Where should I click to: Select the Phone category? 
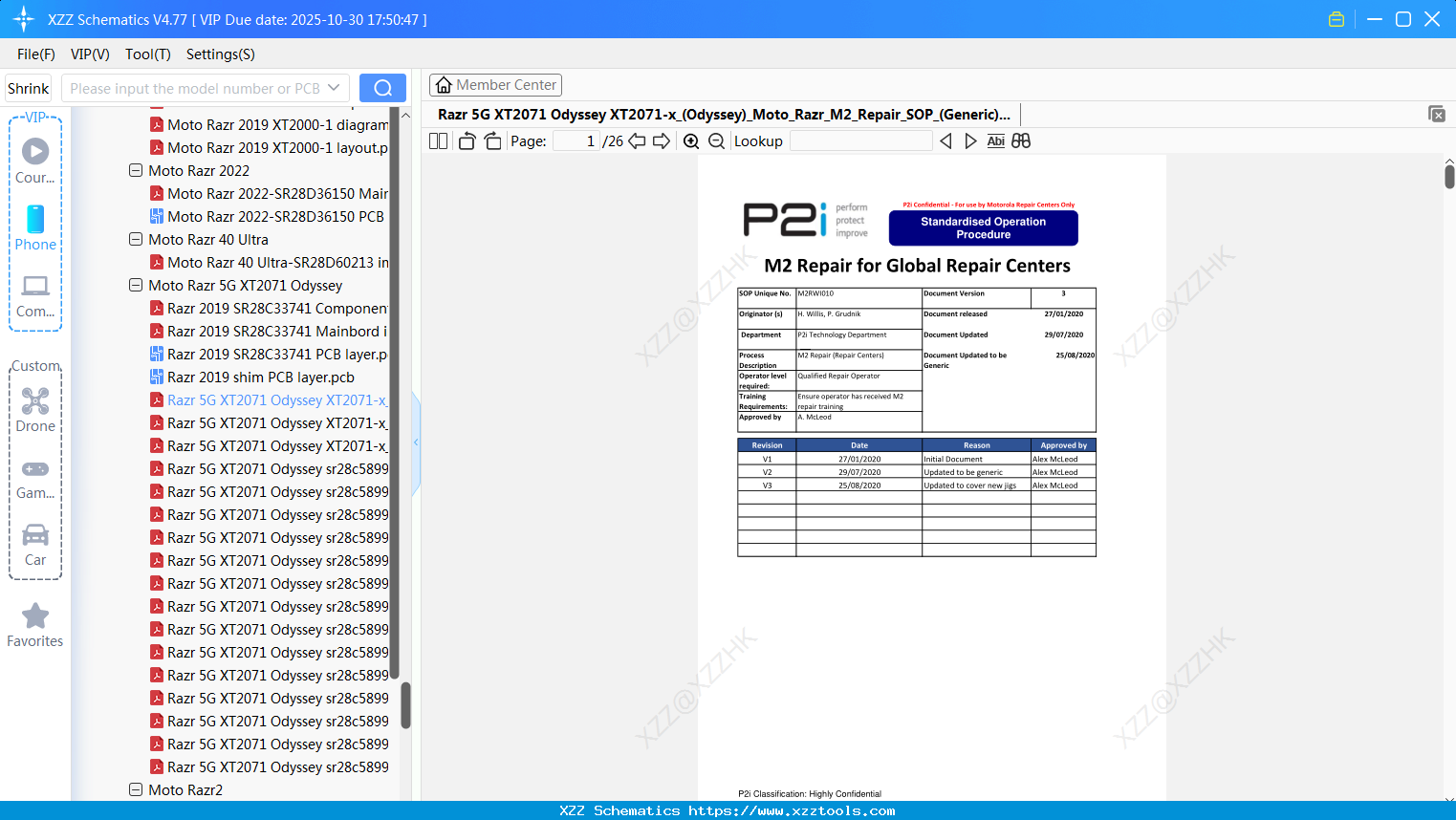pos(35,227)
